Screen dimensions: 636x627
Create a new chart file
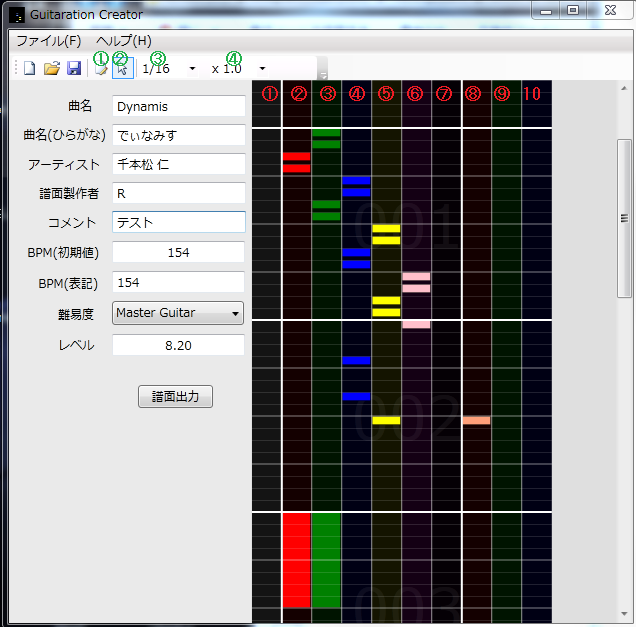pyautogui.click(x=29, y=68)
